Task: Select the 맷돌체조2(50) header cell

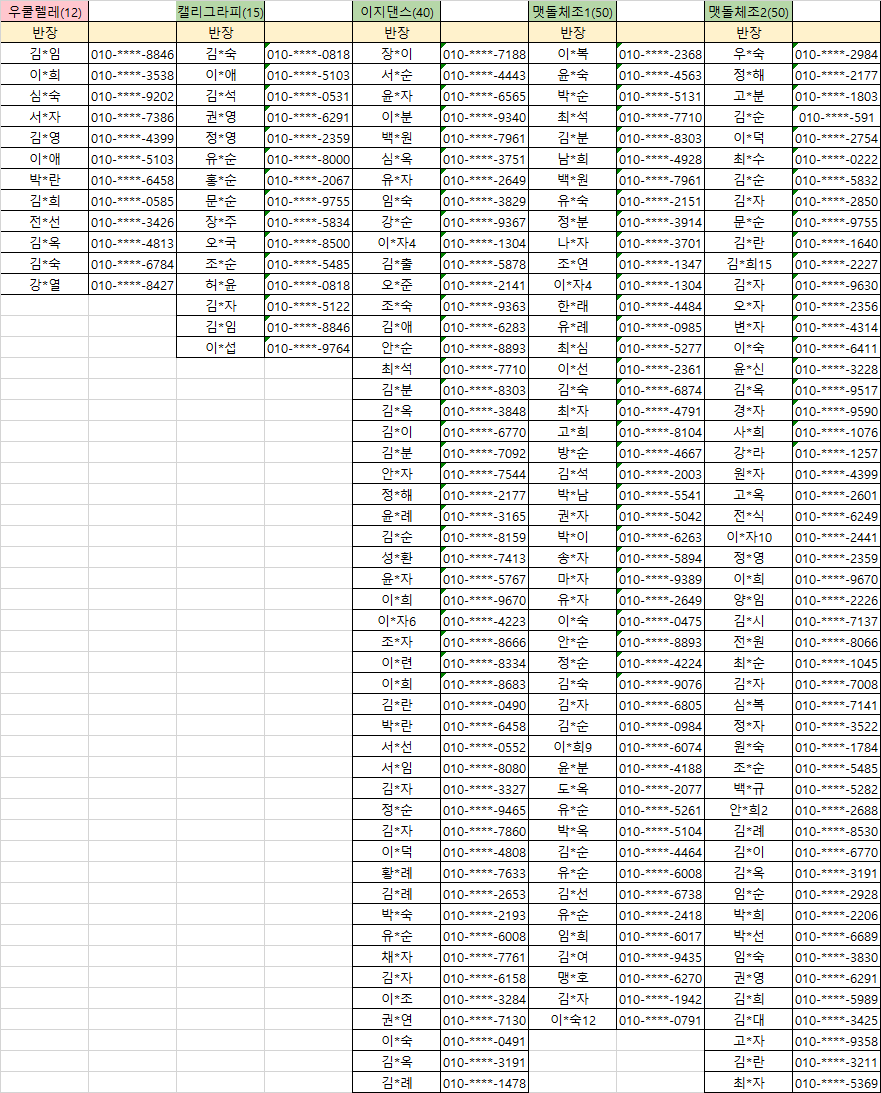Action: click(748, 12)
